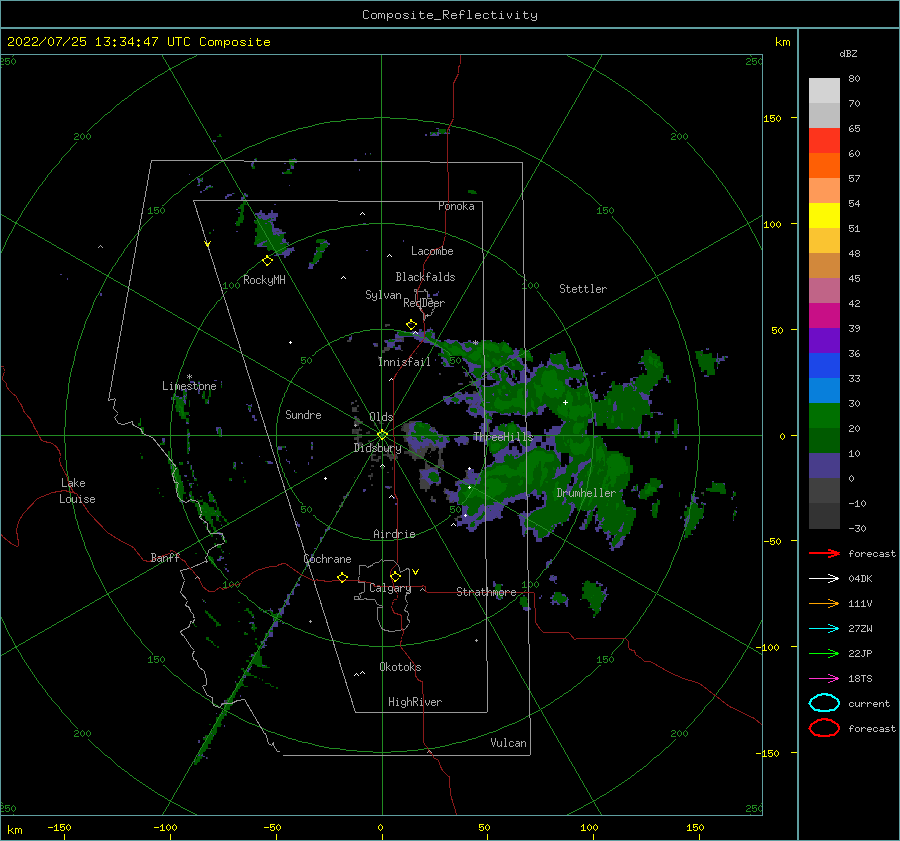Click the Strathmore town label
The height and width of the screenshot is (841, 900).
coord(486,592)
